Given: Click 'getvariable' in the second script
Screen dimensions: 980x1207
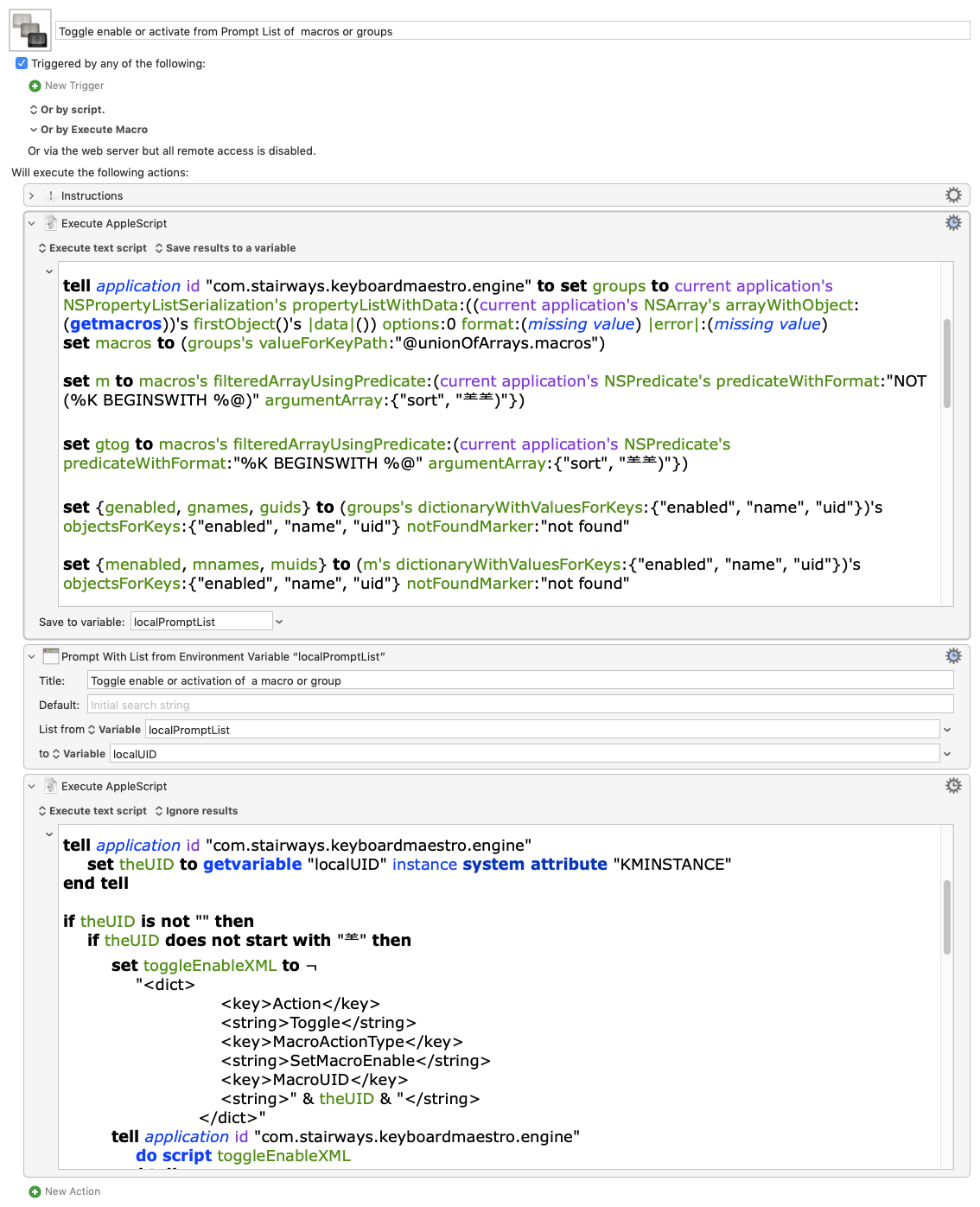Looking at the screenshot, I should 252,865.
